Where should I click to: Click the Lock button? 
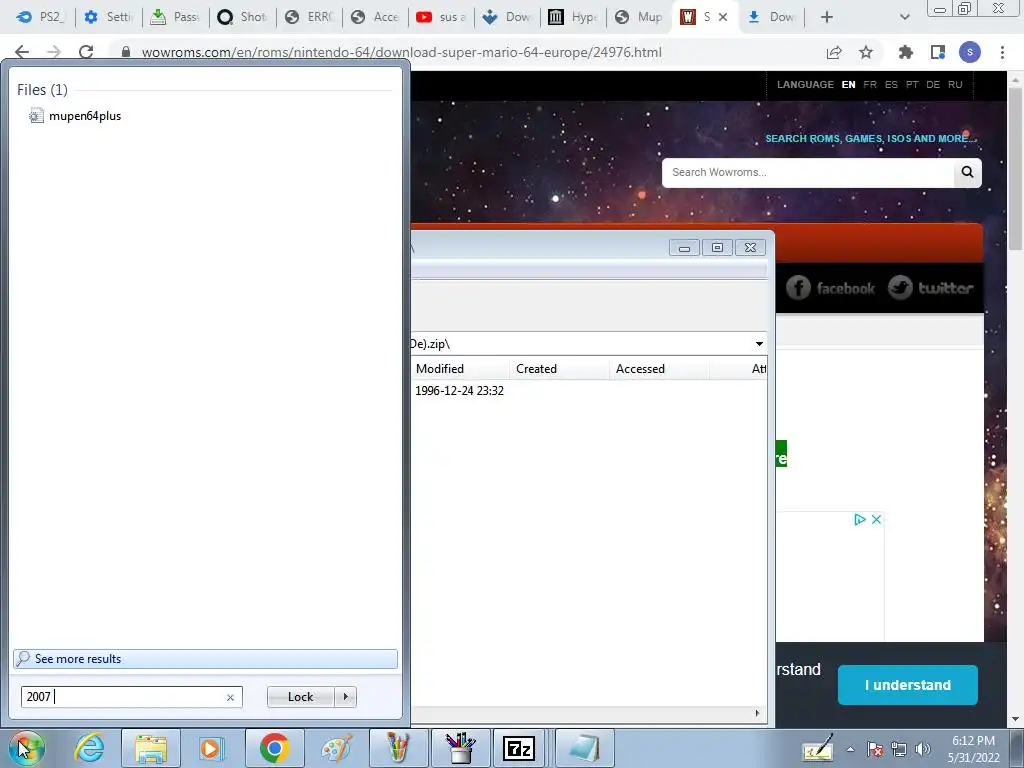(x=300, y=697)
